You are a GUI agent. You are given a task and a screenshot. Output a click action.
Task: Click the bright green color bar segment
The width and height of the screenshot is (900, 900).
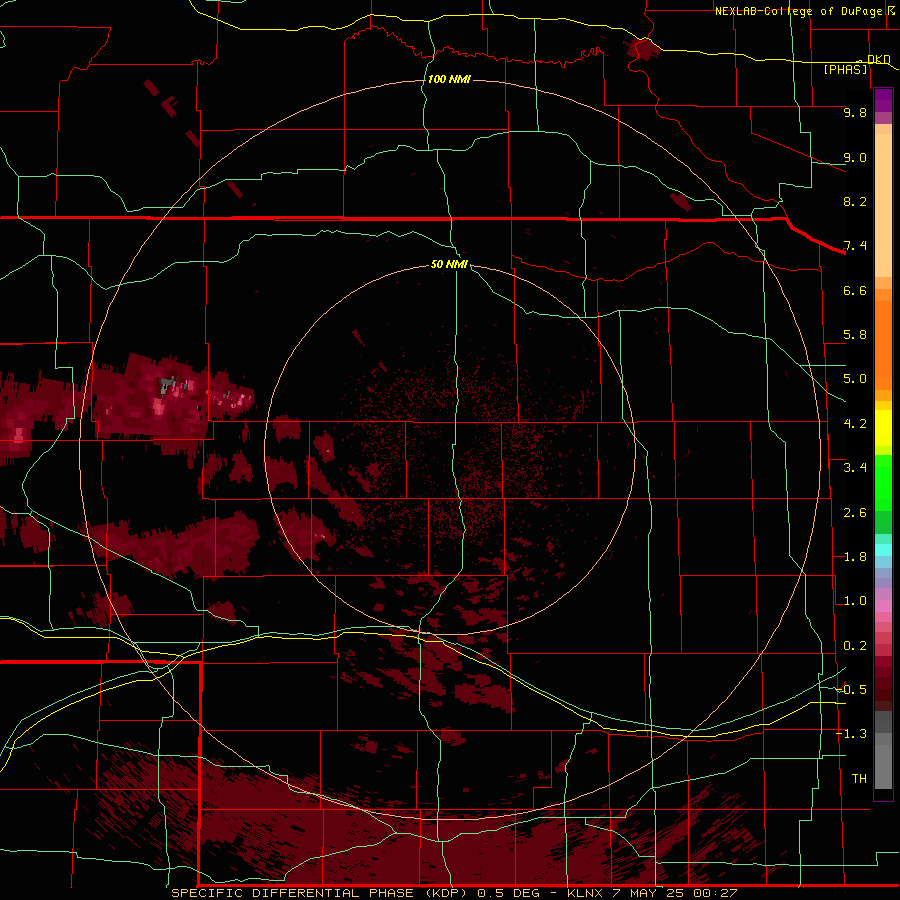point(883,482)
